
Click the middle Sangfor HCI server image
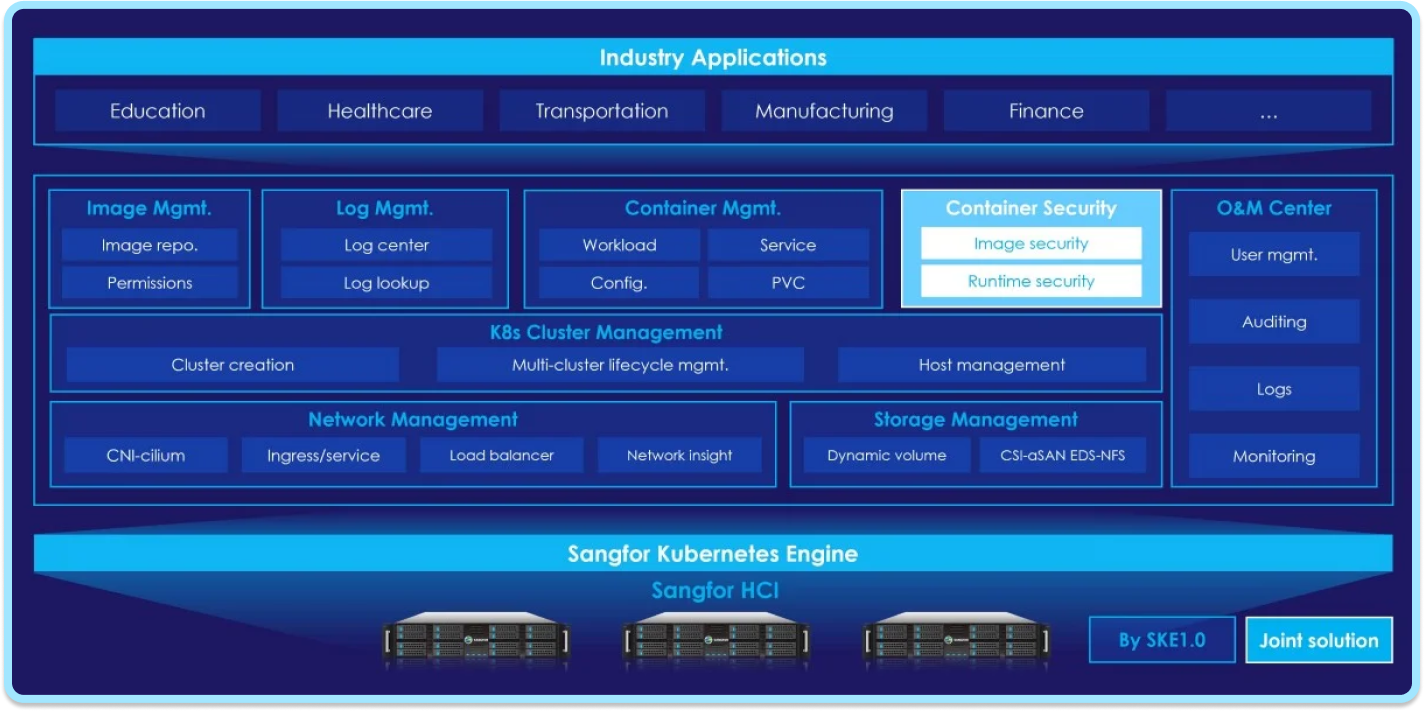(716, 640)
